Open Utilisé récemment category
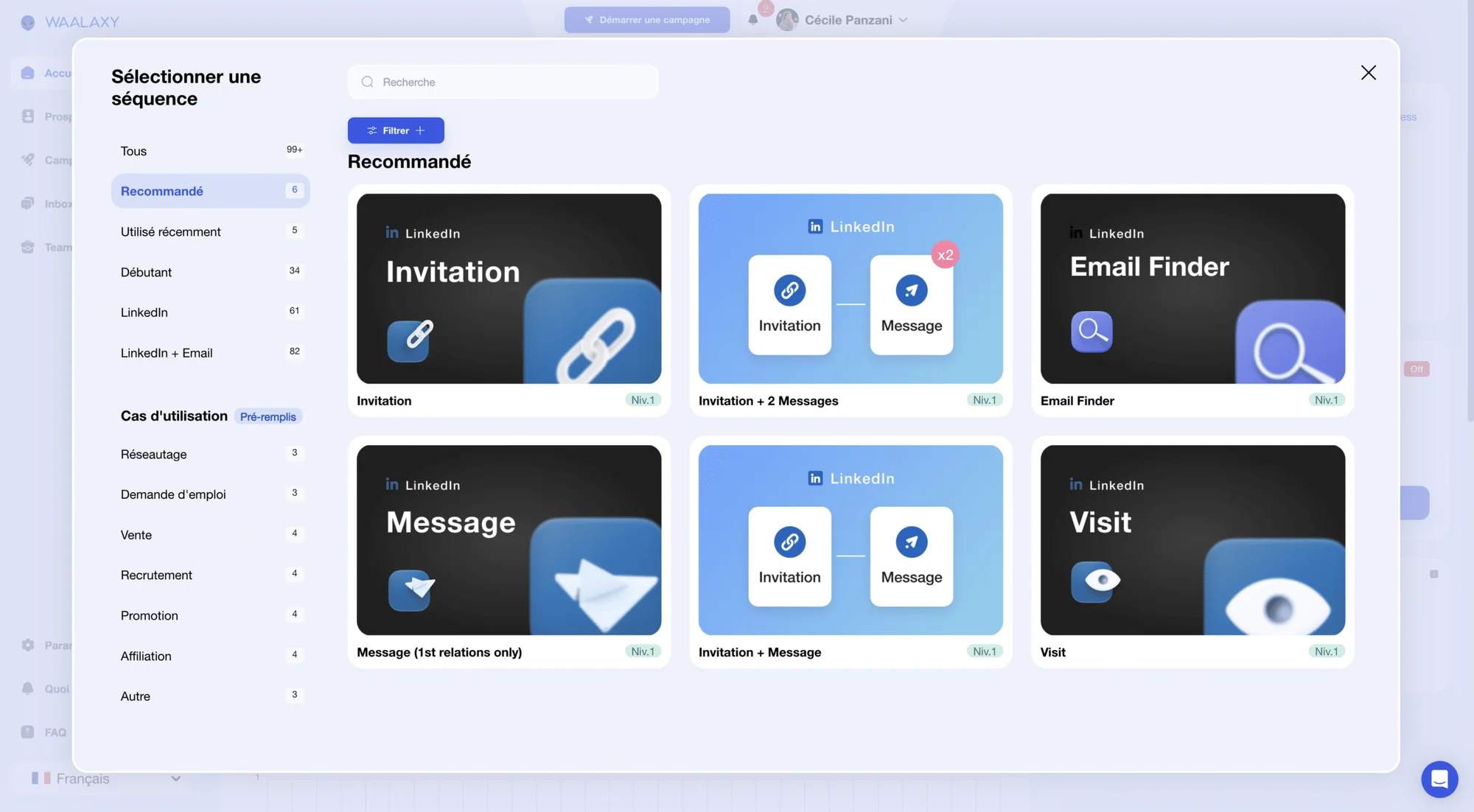1474x812 pixels. coord(210,231)
